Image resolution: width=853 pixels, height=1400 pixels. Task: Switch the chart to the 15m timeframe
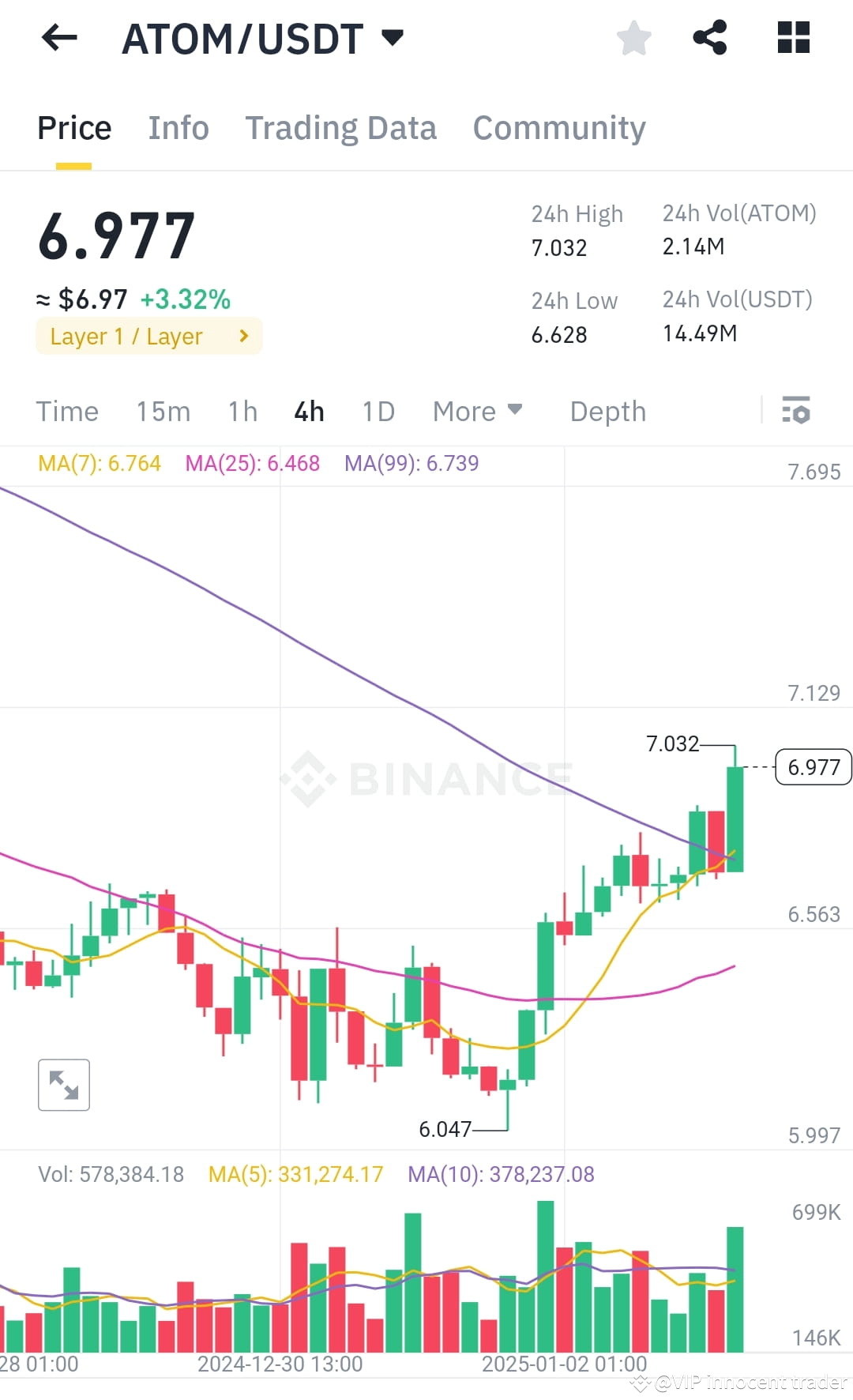(x=163, y=411)
